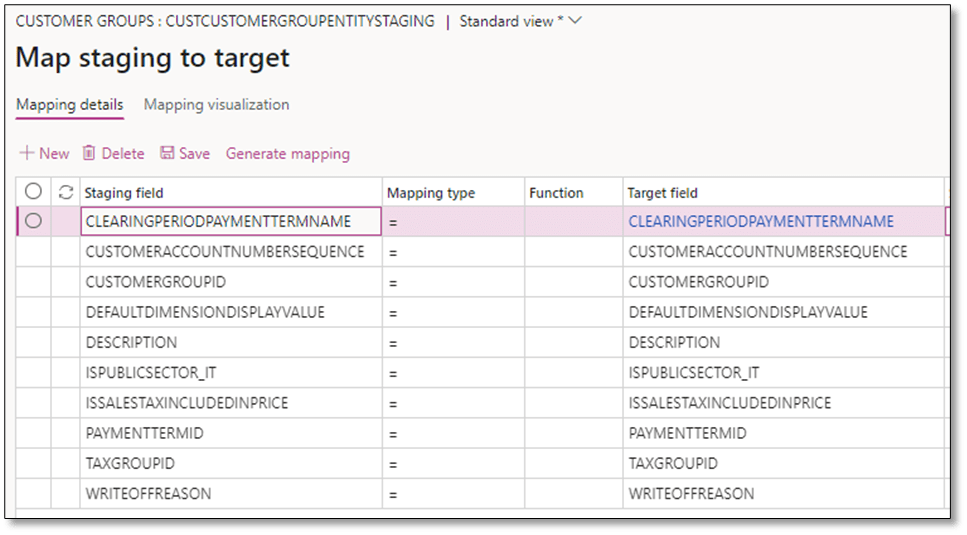
Task: Select the CLEARINGPERIODPAYMENTTERMNAME row radio button
Action: point(33,222)
